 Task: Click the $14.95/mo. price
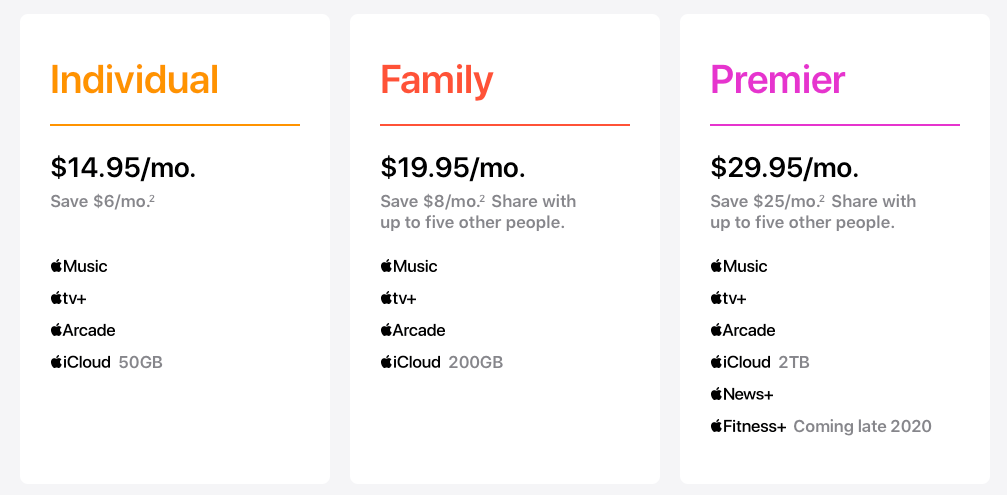tap(123, 167)
